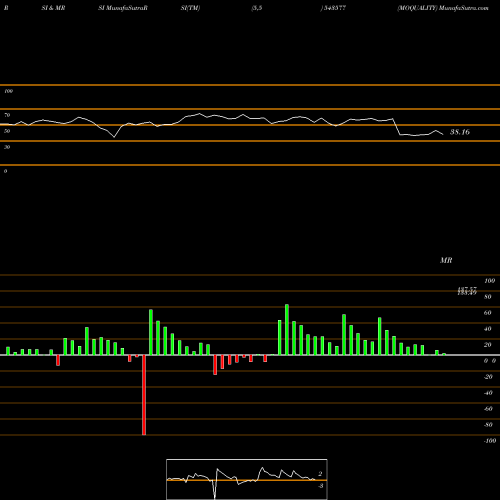Screen dimensions: 500x500
Task: Click the RSI axis label 30
Action: [x=7, y=147]
